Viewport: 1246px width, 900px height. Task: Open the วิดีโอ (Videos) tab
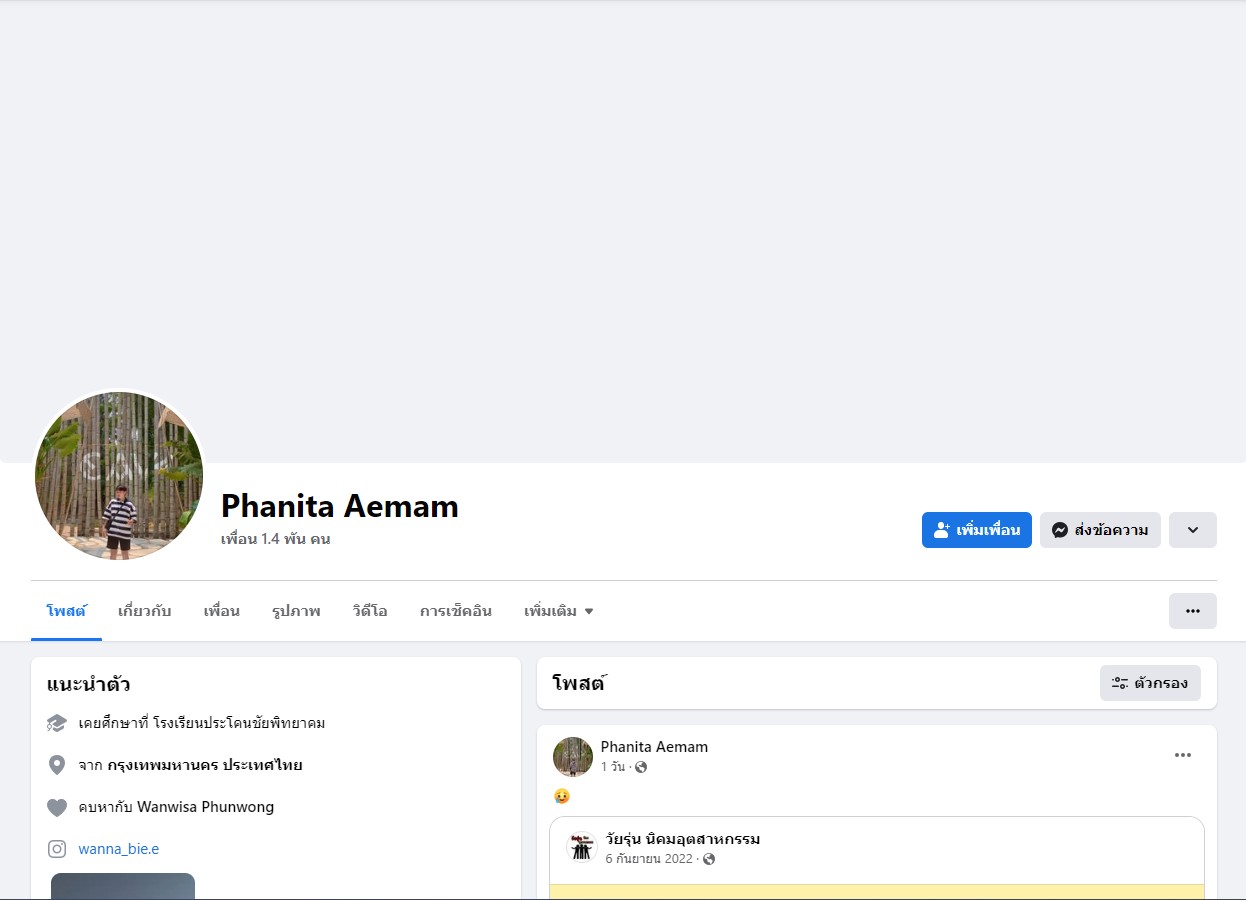click(x=370, y=611)
